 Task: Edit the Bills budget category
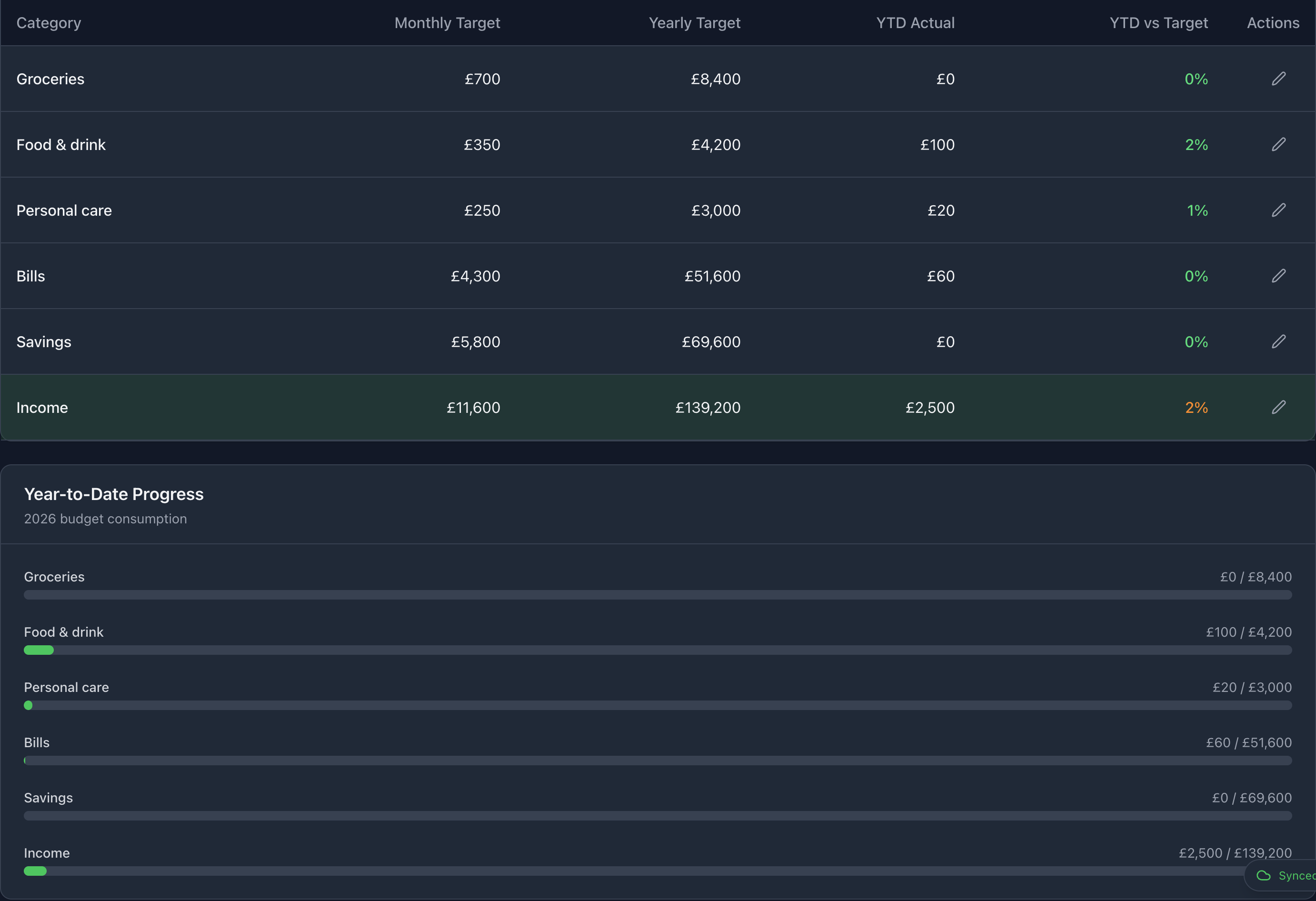pyautogui.click(x=1279, y=276)
